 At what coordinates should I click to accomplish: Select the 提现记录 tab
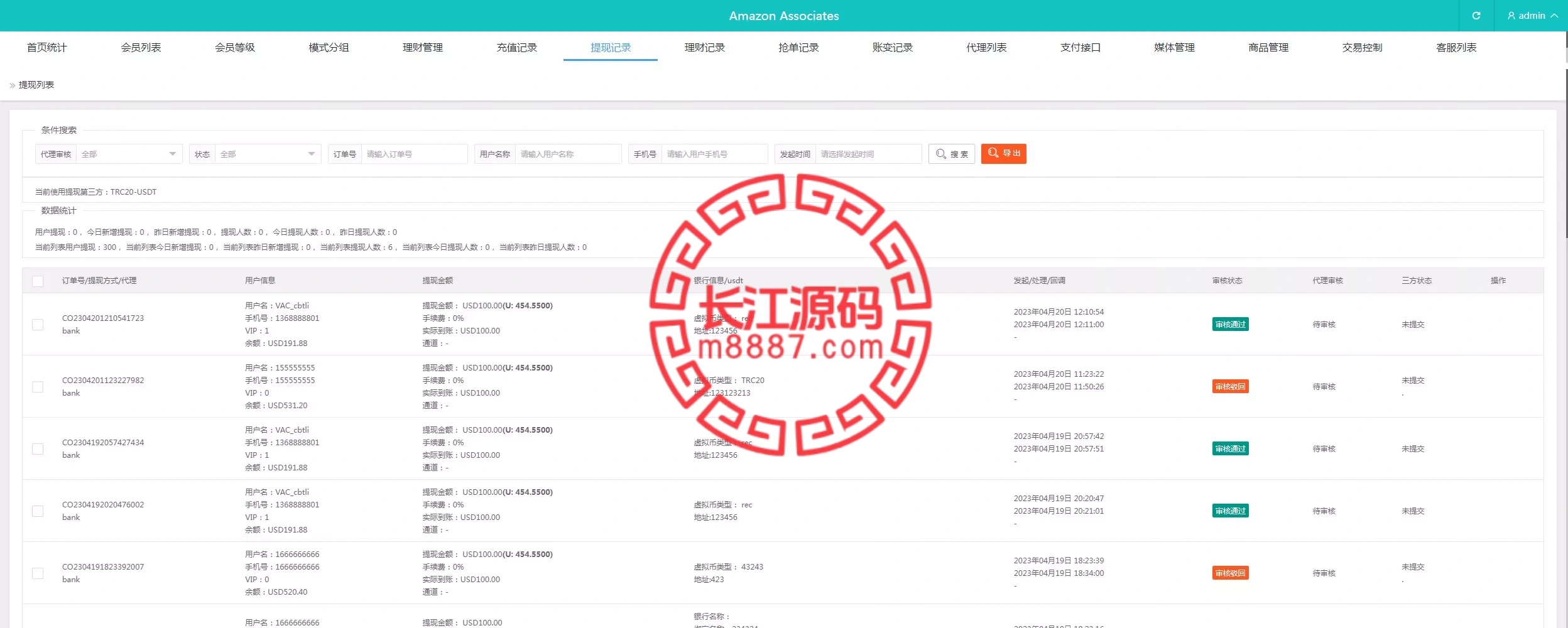(x=611, y=48)
